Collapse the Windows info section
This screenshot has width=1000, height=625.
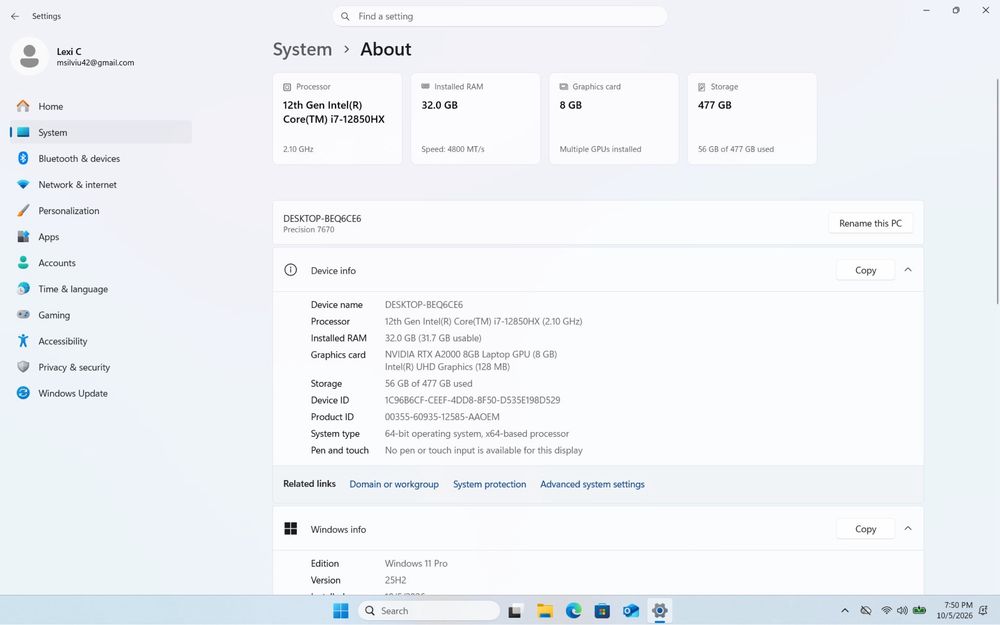908,529
